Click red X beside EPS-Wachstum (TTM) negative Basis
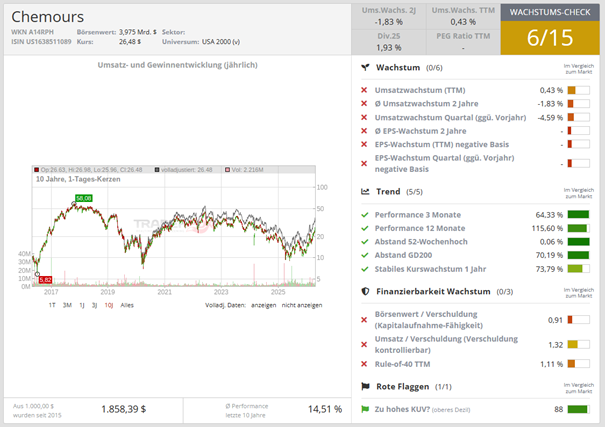 [364, 144]
